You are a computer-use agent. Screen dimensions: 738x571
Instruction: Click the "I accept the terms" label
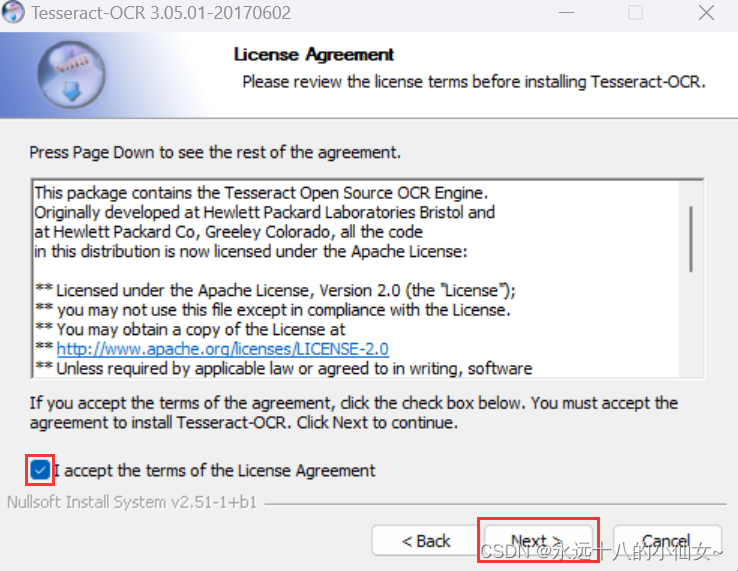[x=215, y=470]
